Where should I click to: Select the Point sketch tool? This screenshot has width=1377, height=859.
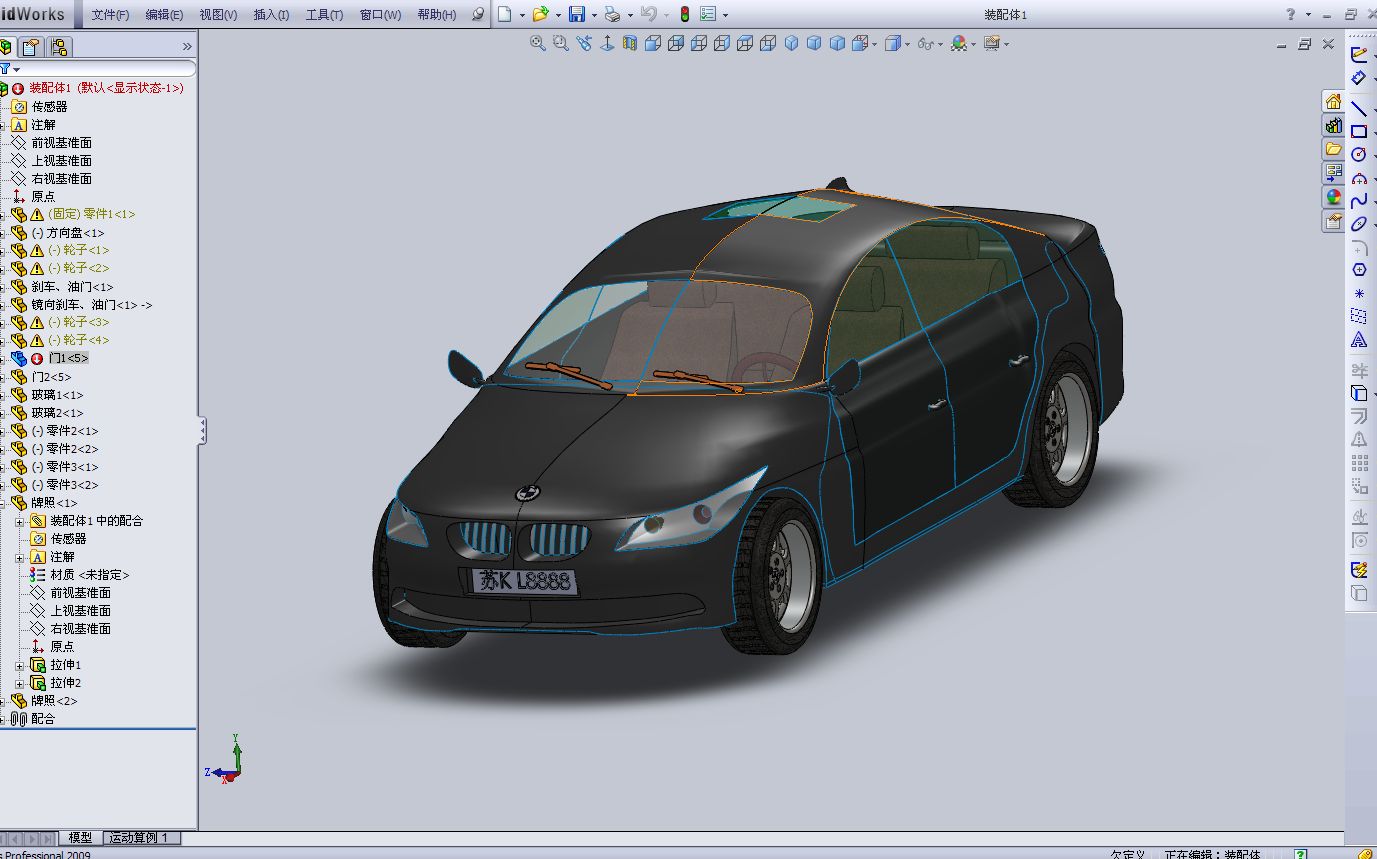tap(1359, 294)
